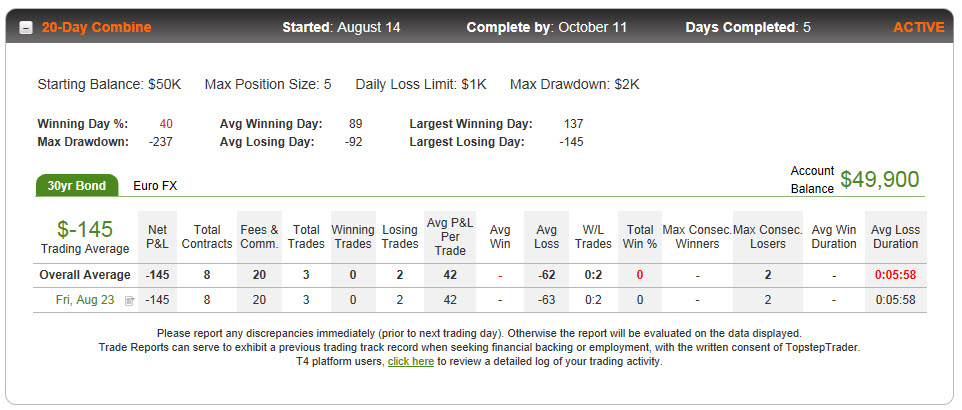
Task: Click the Max Consec. Losers header
Action: [768, 237]
